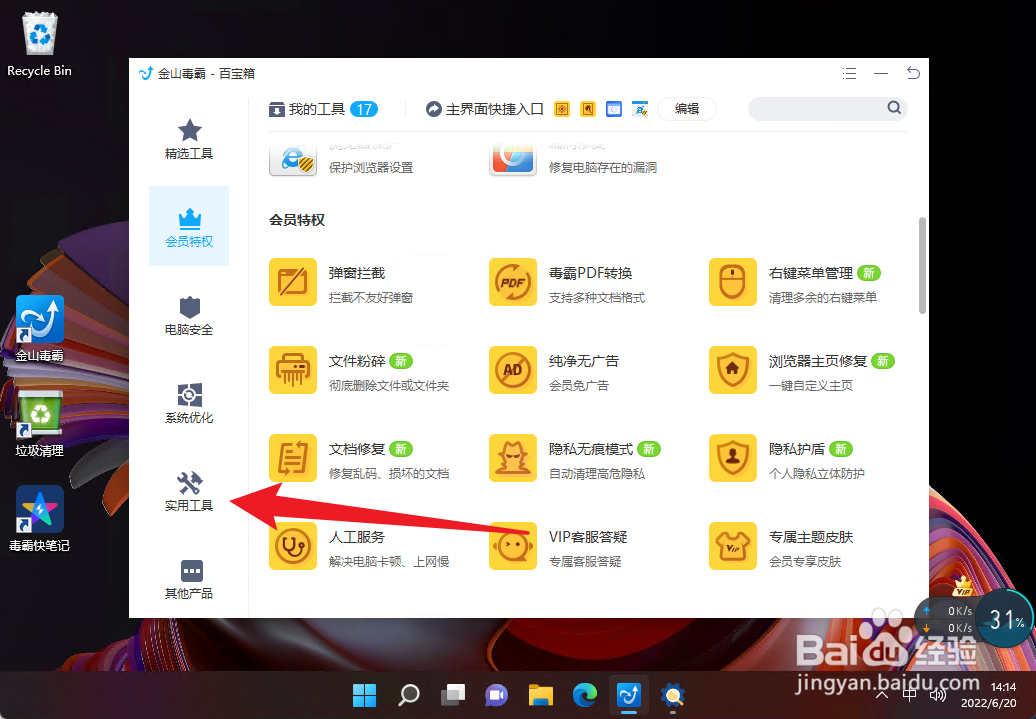
Task: Open the main menu list icon
Action: pyautogui.click(x=850, y=73)
